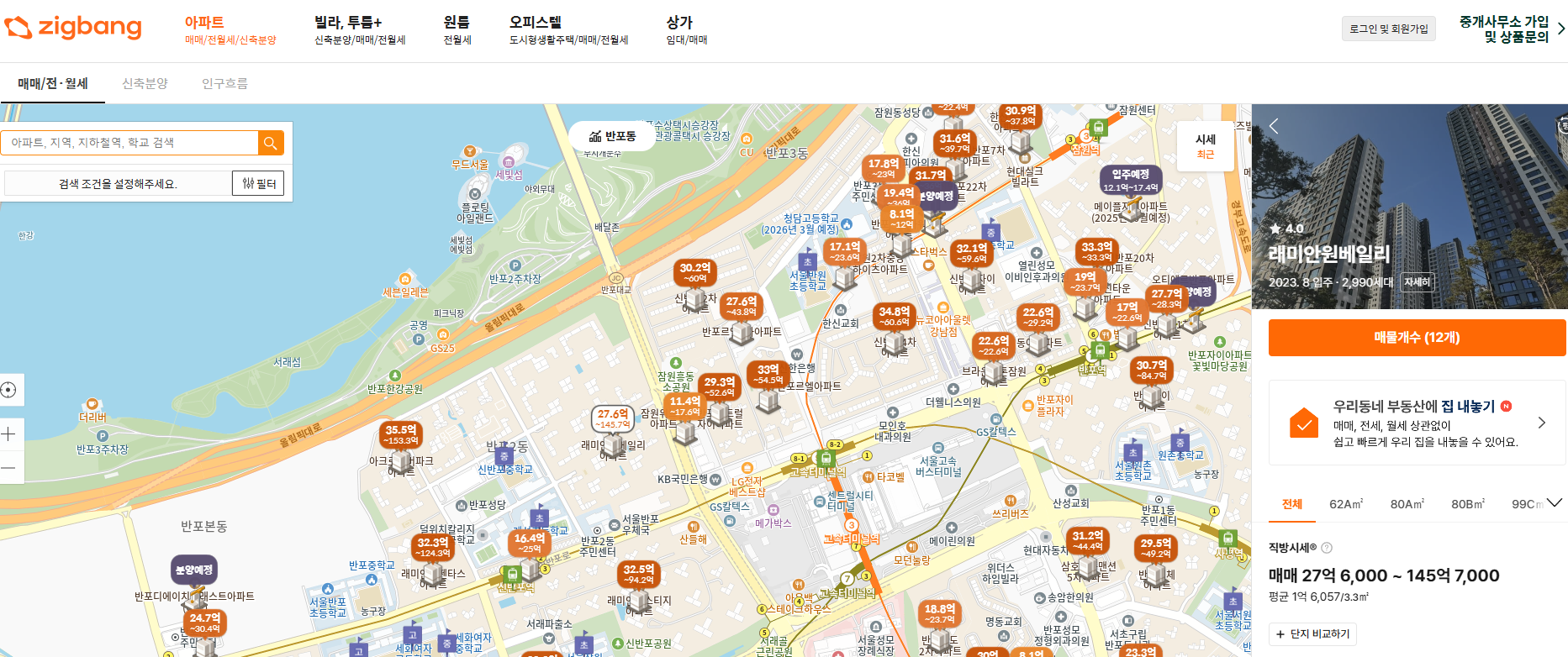The image size is (1568, 657).
Task: Select the 27.6억 ~145.7억 selected marker
Action: [x=613, y=418]
